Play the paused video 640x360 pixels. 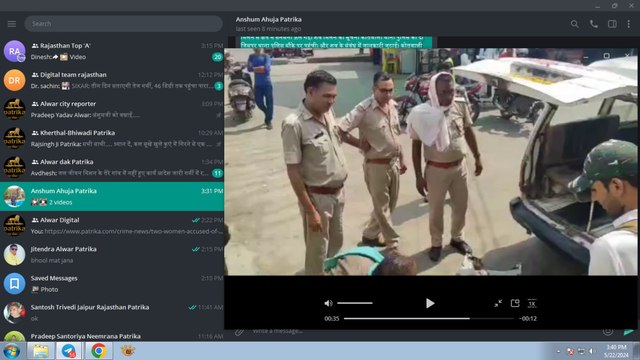[x=430, y=303]
